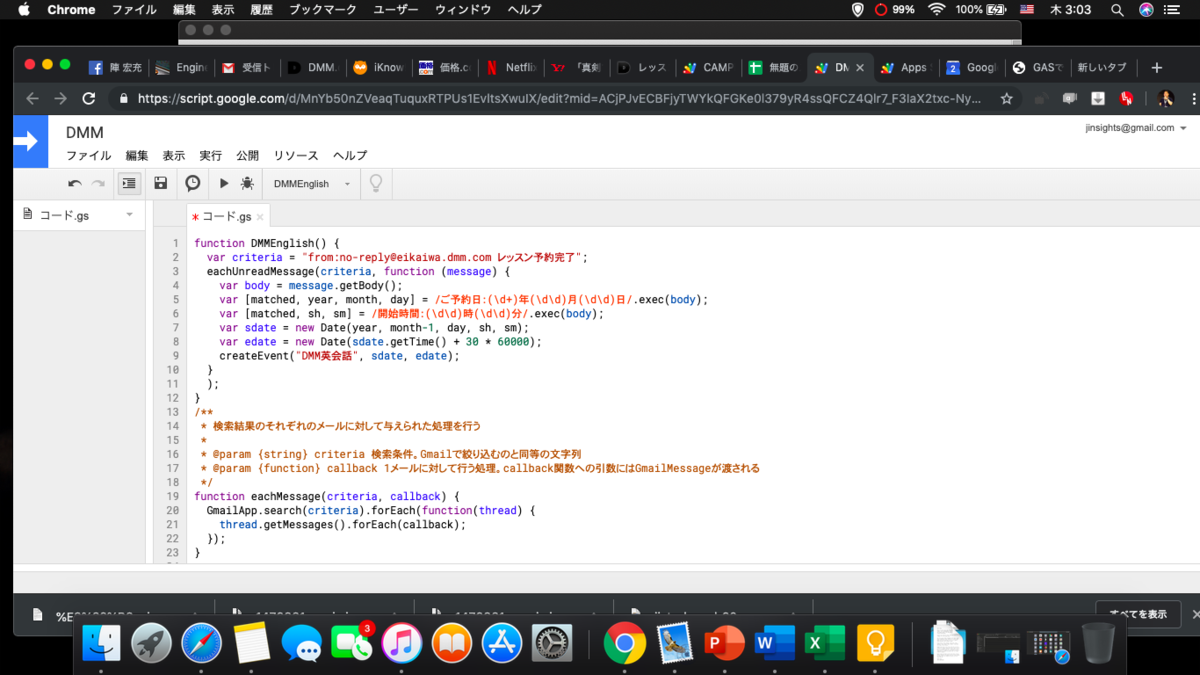Open Spotlight search in macOS menu bar

[1117, 9]
